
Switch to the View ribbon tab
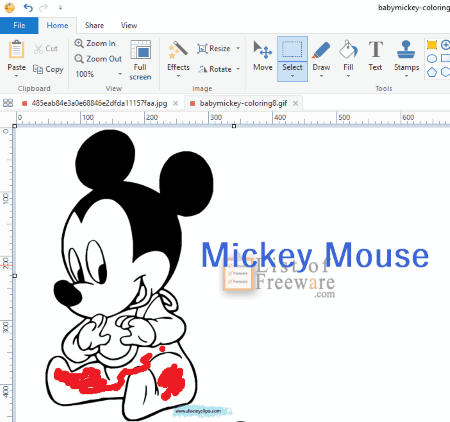(129, 25)
